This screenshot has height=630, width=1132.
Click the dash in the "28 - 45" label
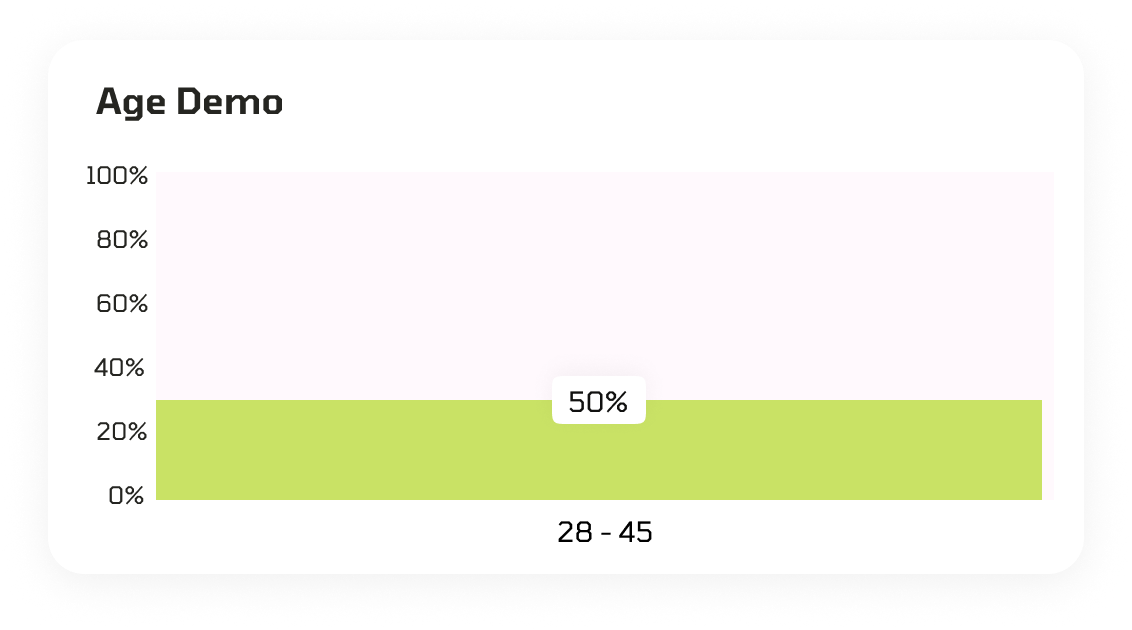(x=606, y=534)
